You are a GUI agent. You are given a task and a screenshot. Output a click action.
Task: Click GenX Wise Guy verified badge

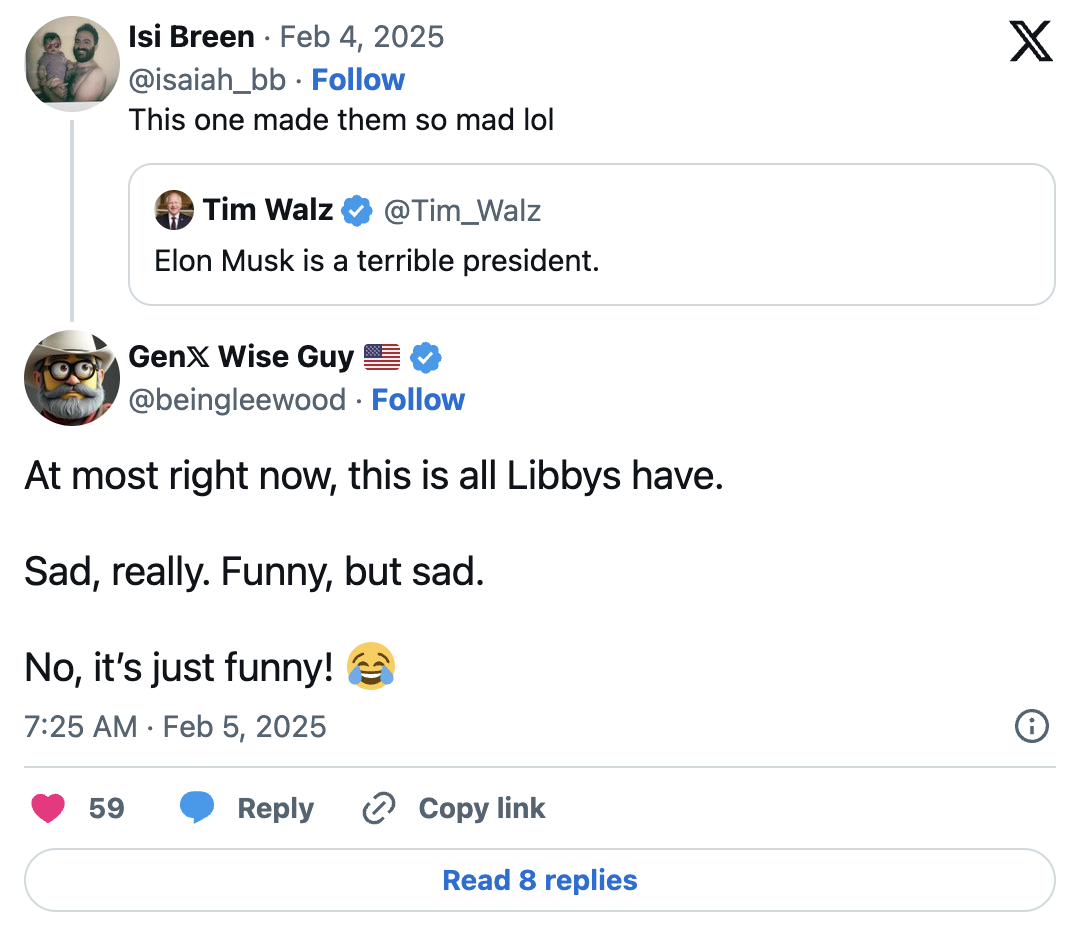(427, 357)
